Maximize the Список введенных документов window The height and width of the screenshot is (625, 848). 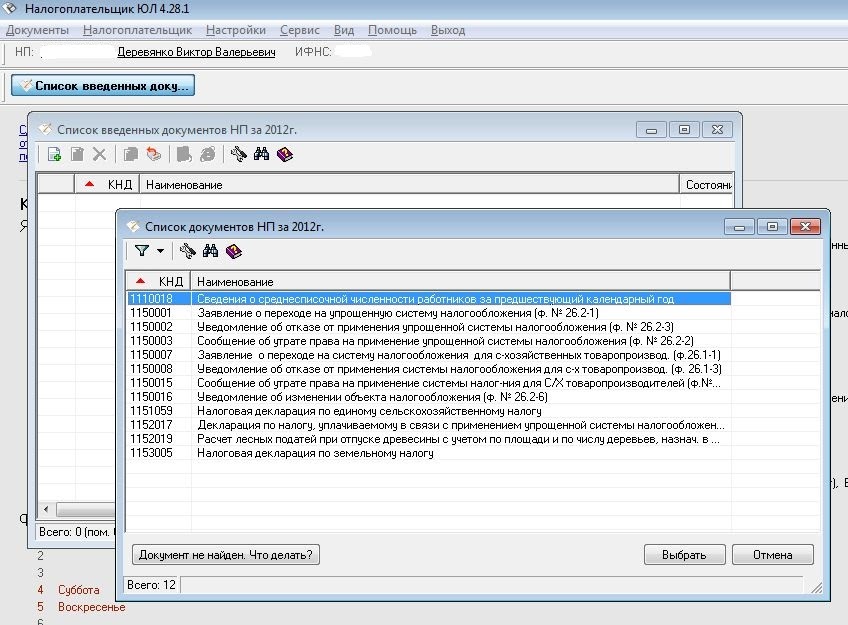coord(684,130)
